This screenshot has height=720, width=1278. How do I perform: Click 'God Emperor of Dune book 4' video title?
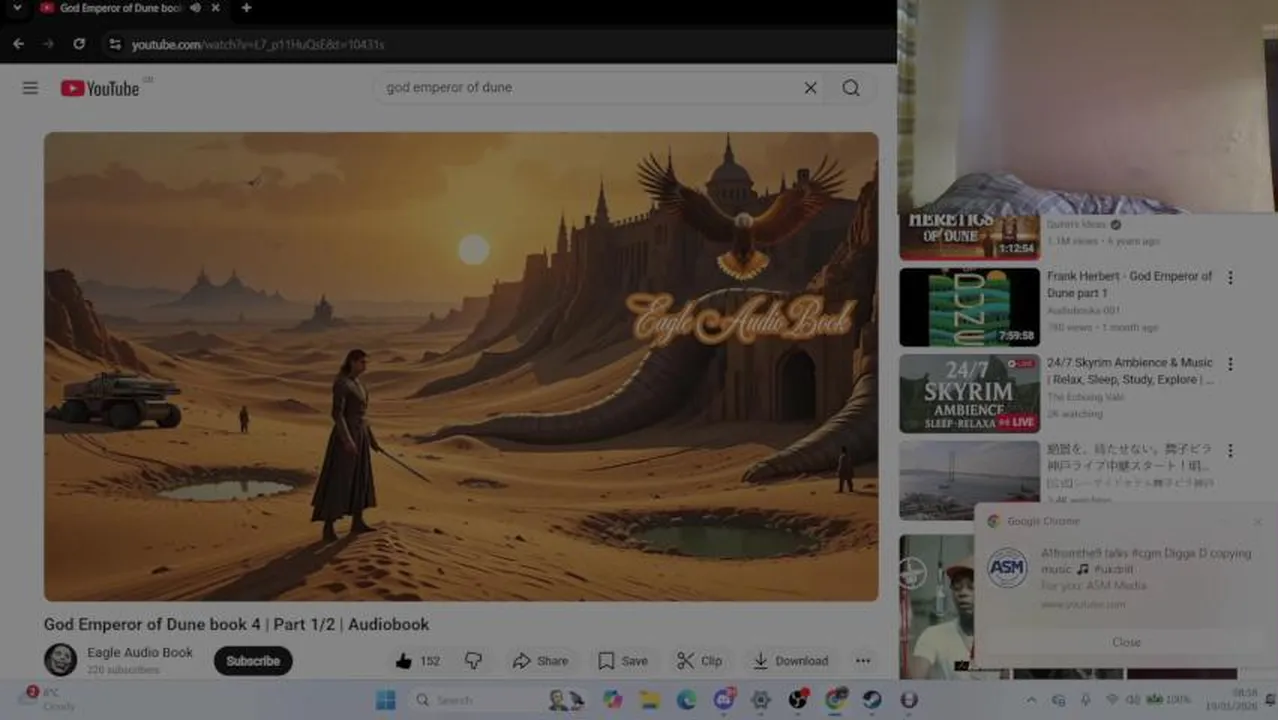point(236,624)
